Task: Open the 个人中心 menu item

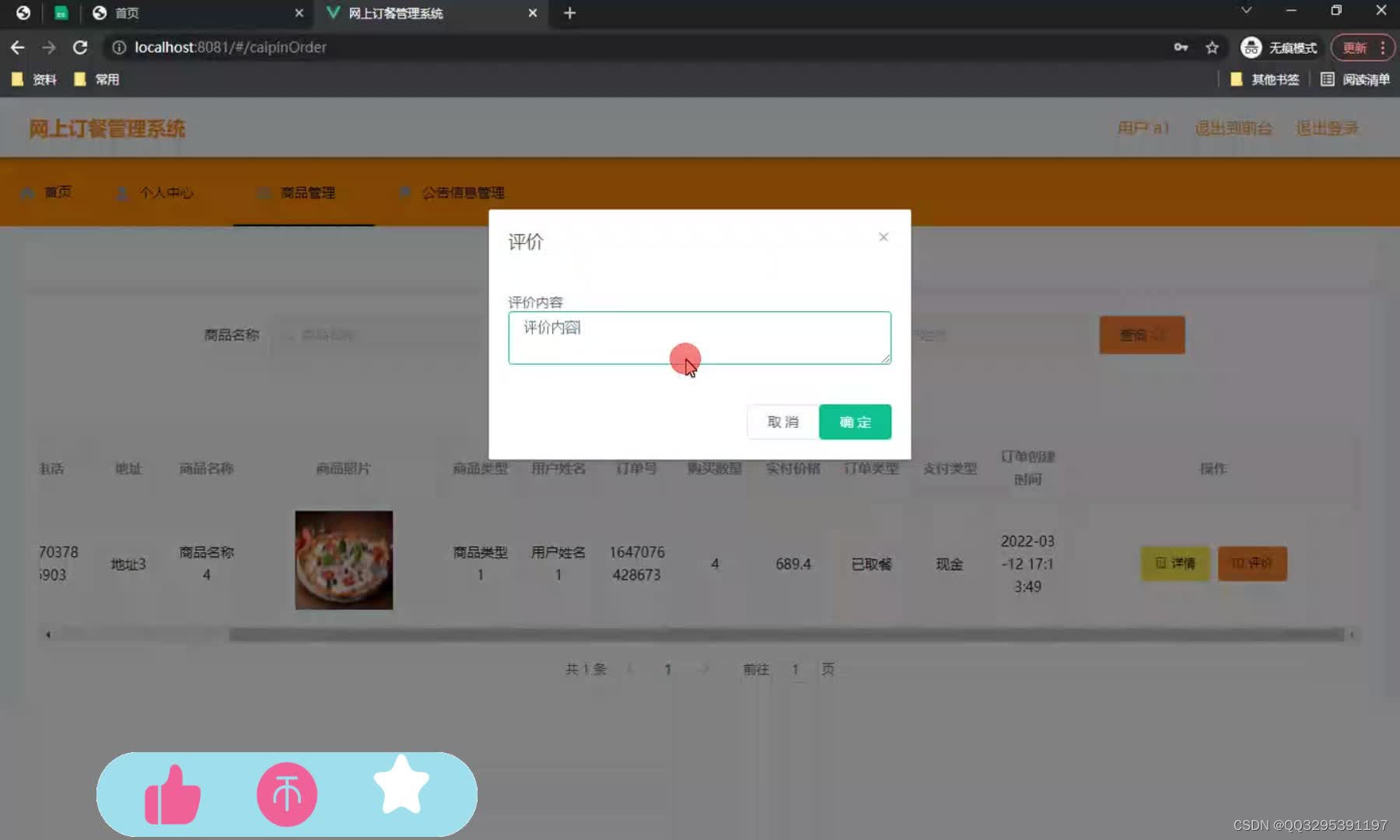Action: coord(155,192)
